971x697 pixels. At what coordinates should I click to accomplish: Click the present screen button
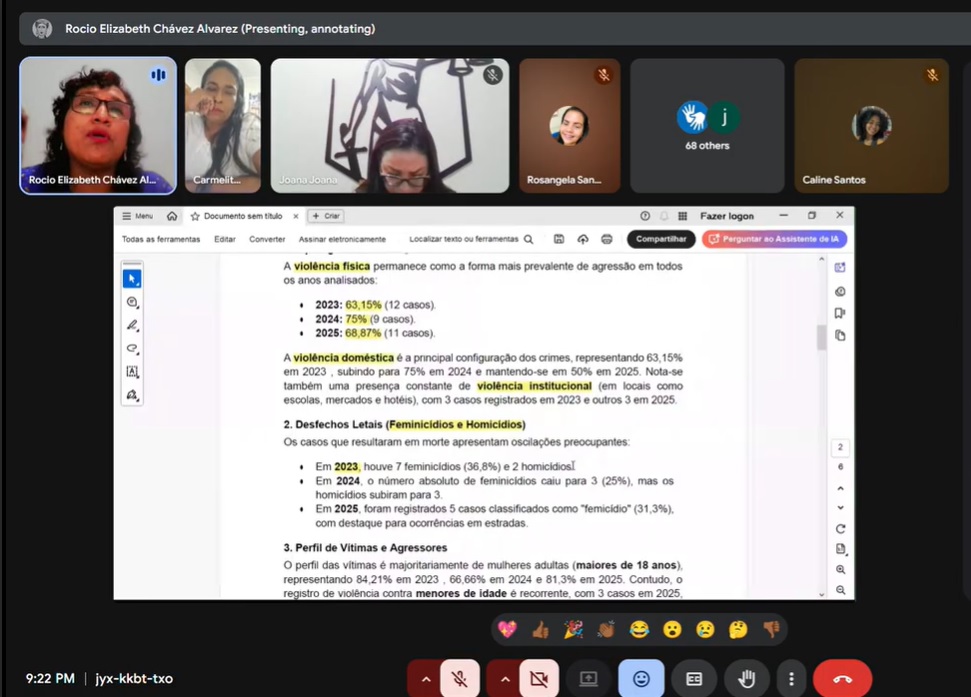[x=588, y=679]
